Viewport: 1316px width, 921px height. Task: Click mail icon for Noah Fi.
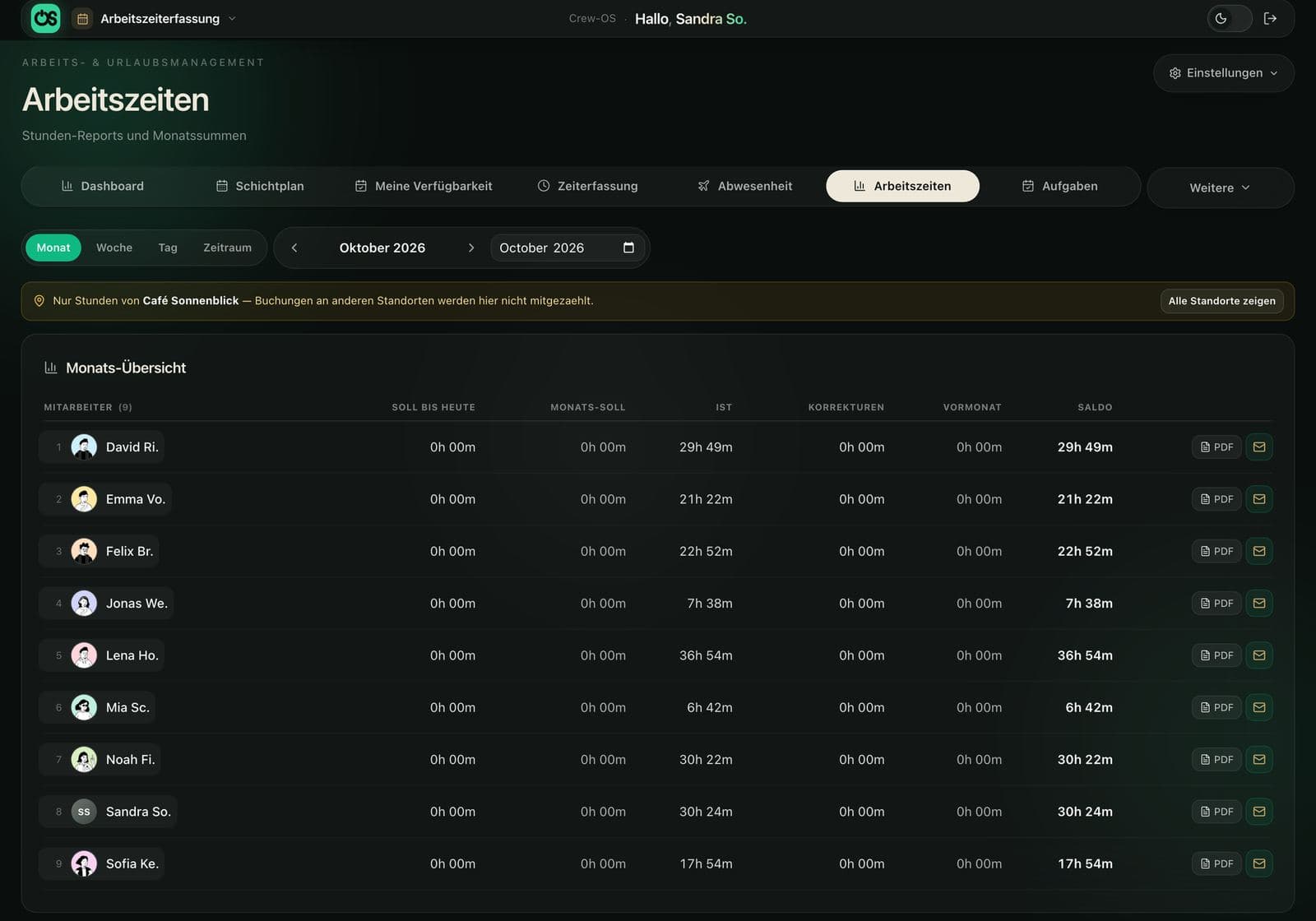1259,760
